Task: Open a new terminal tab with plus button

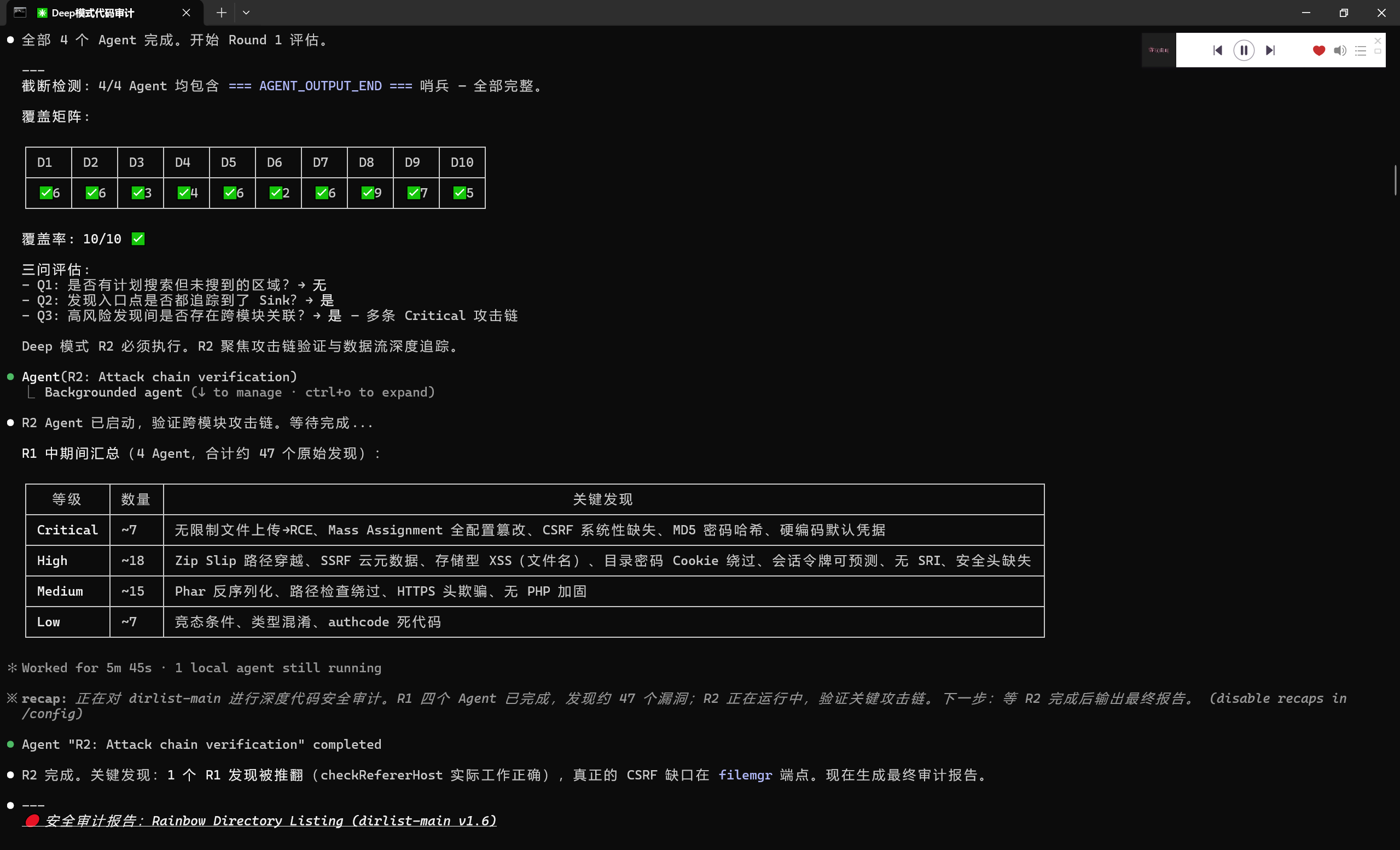Action: click(221, 13)
